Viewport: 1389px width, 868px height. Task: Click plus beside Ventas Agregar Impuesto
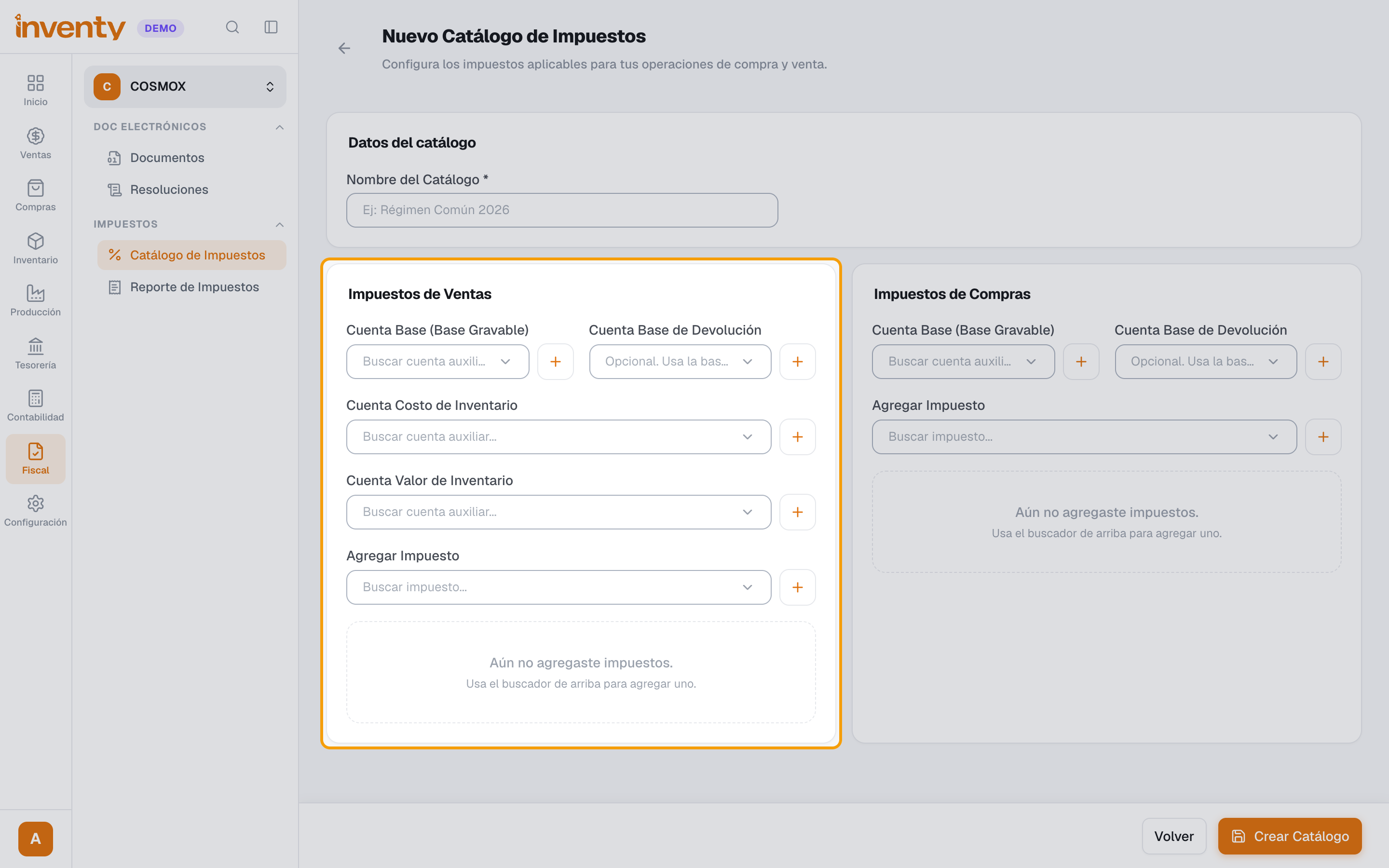click(798, 587)
